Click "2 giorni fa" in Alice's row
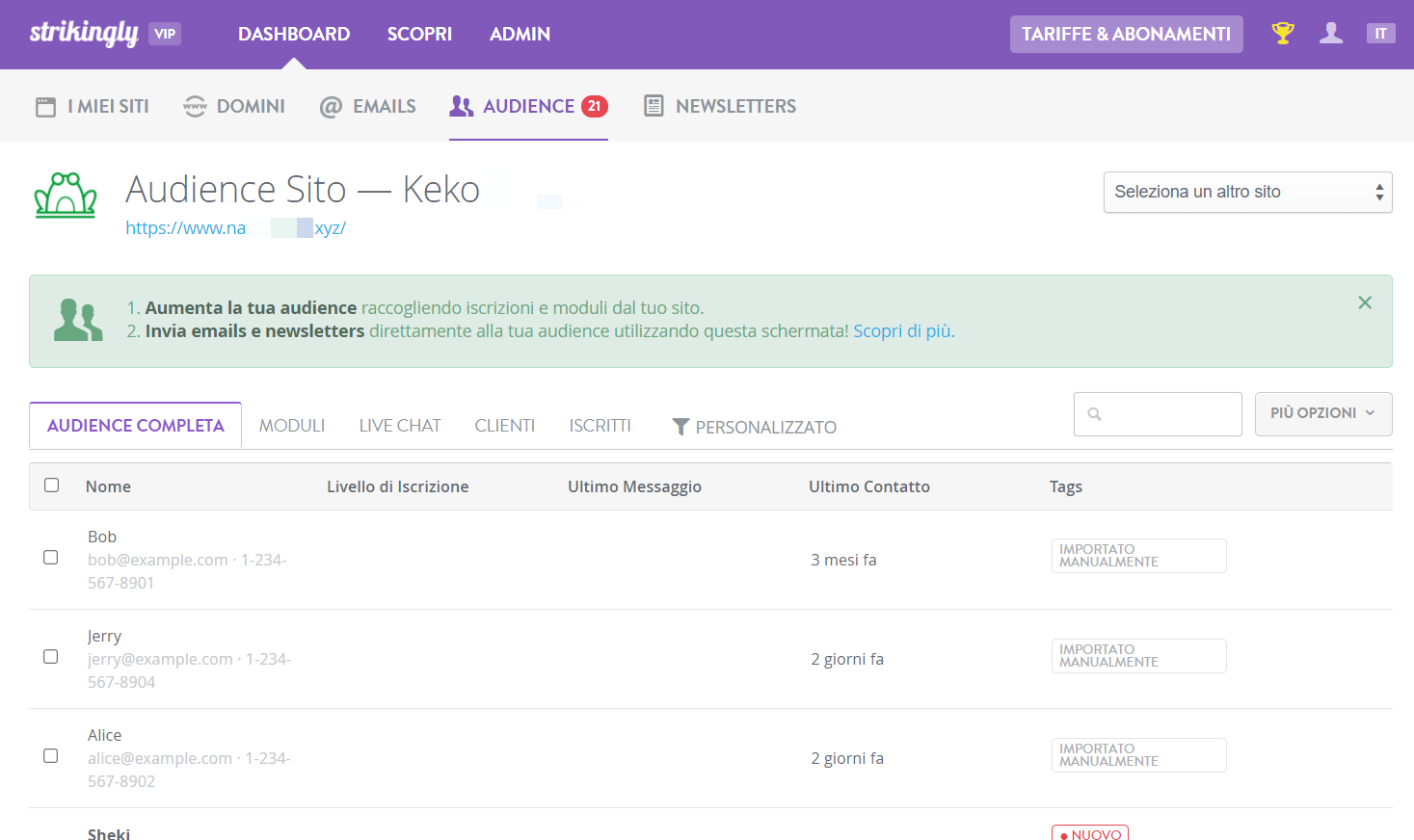1414x840 pixels. [x=847, y=758]
